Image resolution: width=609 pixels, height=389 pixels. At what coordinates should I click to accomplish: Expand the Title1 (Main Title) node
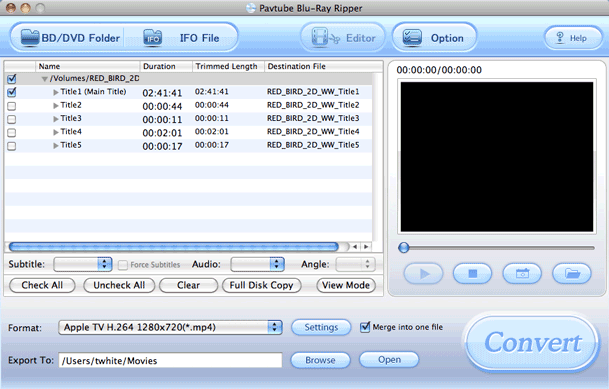56,92
